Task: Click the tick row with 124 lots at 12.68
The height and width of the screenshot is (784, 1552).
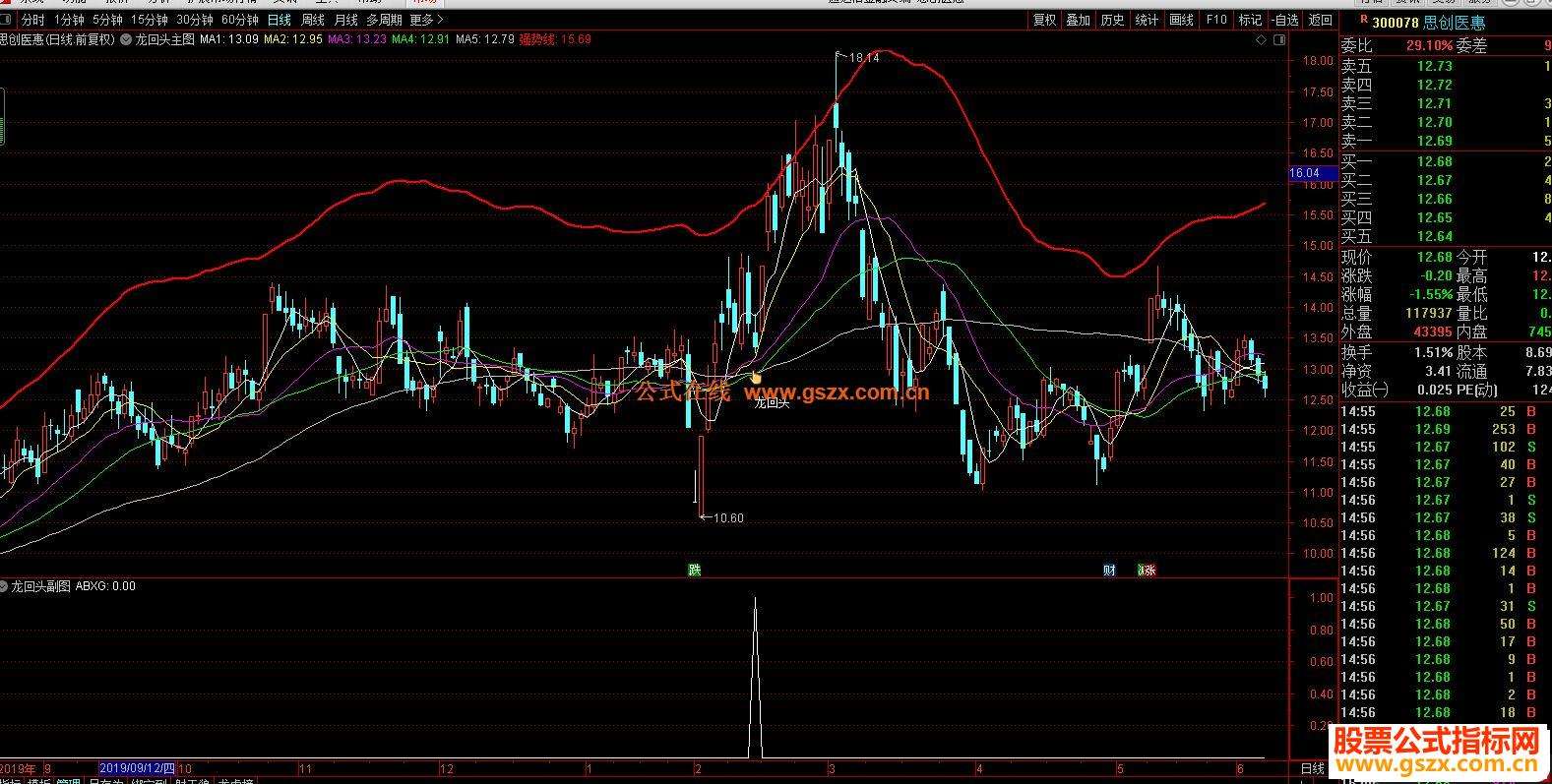Action: [x=1445, y=553]
